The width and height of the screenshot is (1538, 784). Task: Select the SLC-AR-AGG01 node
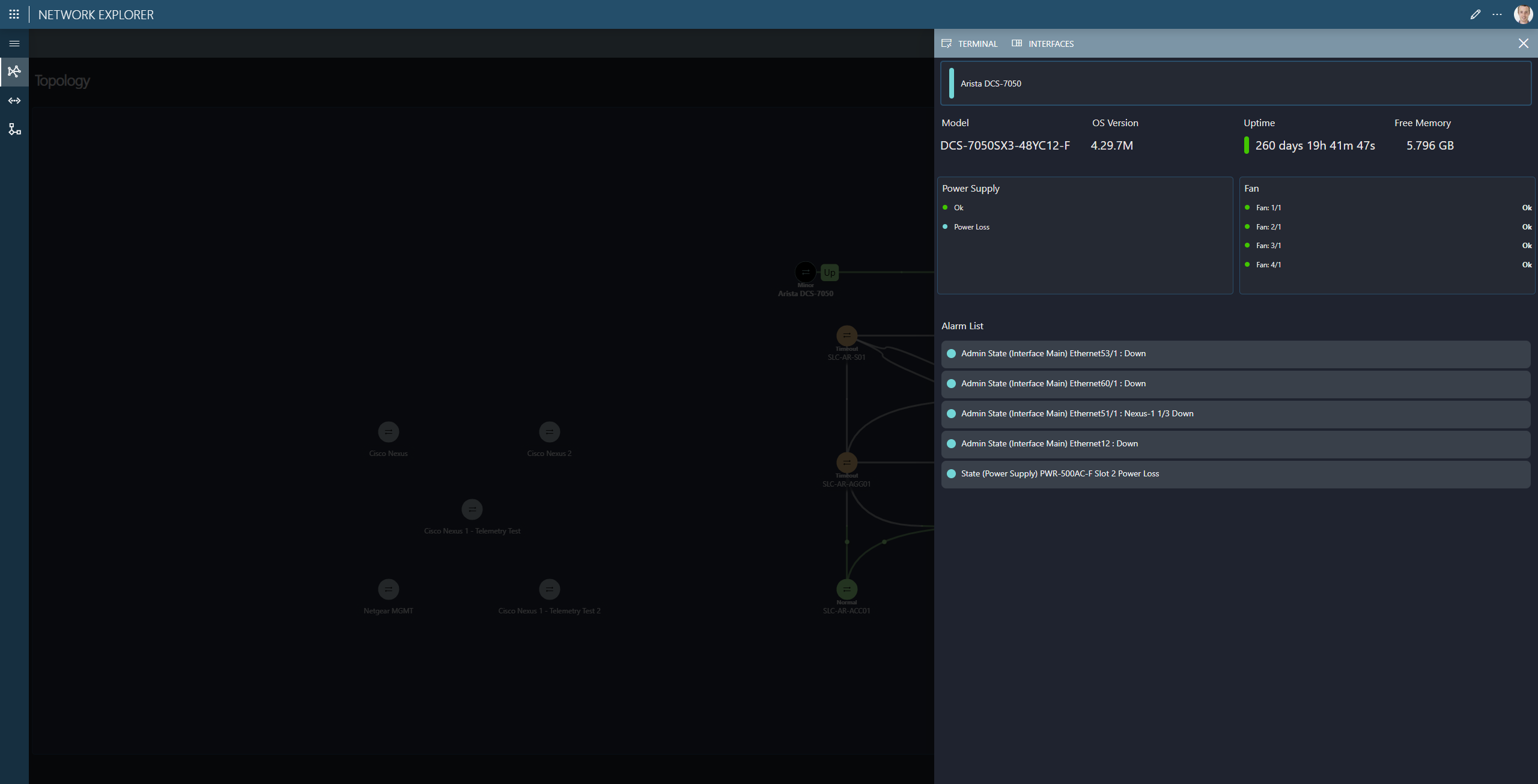pyautogui.click(x=847, y=463)
